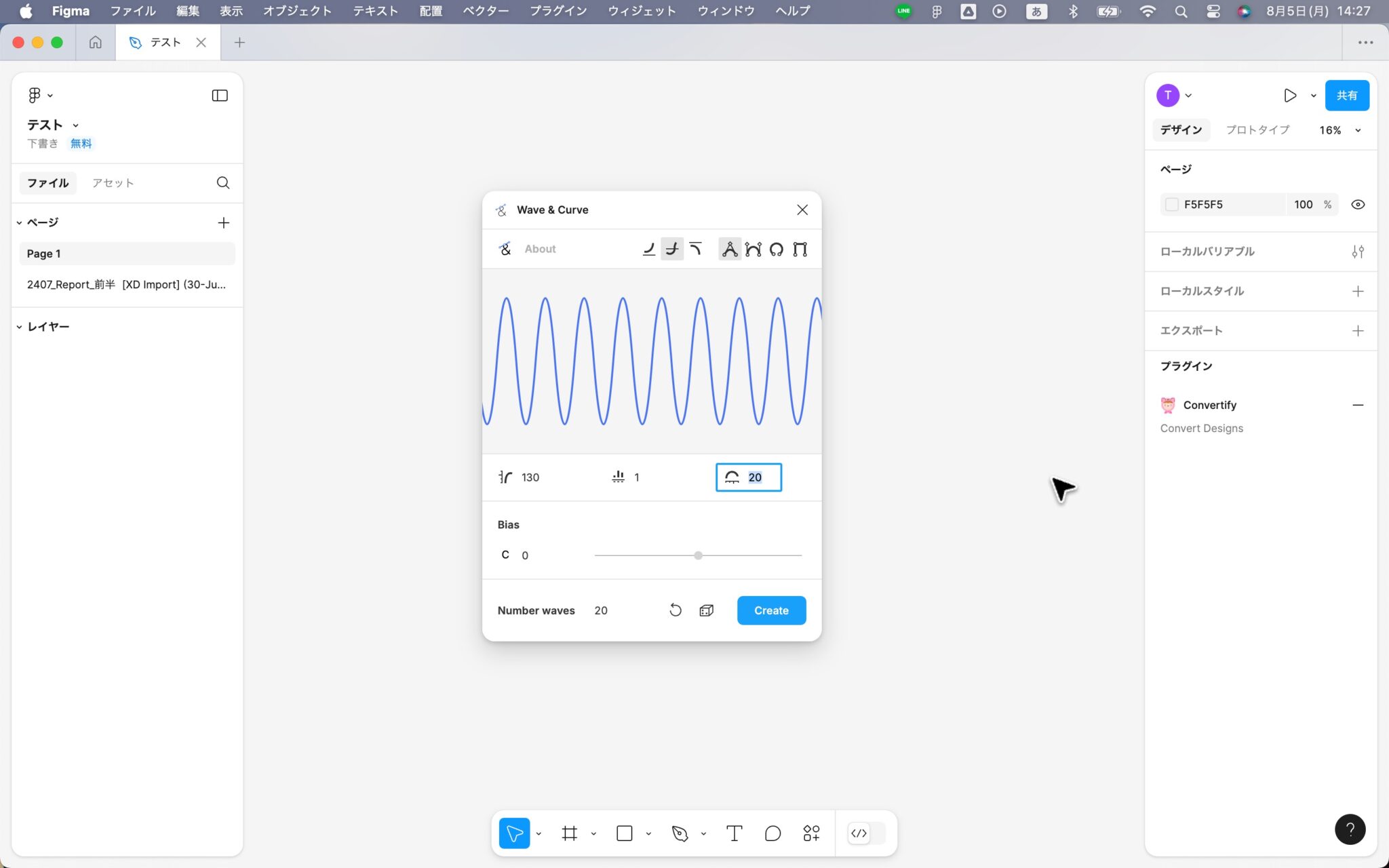Click the Create button

(x=771, y=610)
